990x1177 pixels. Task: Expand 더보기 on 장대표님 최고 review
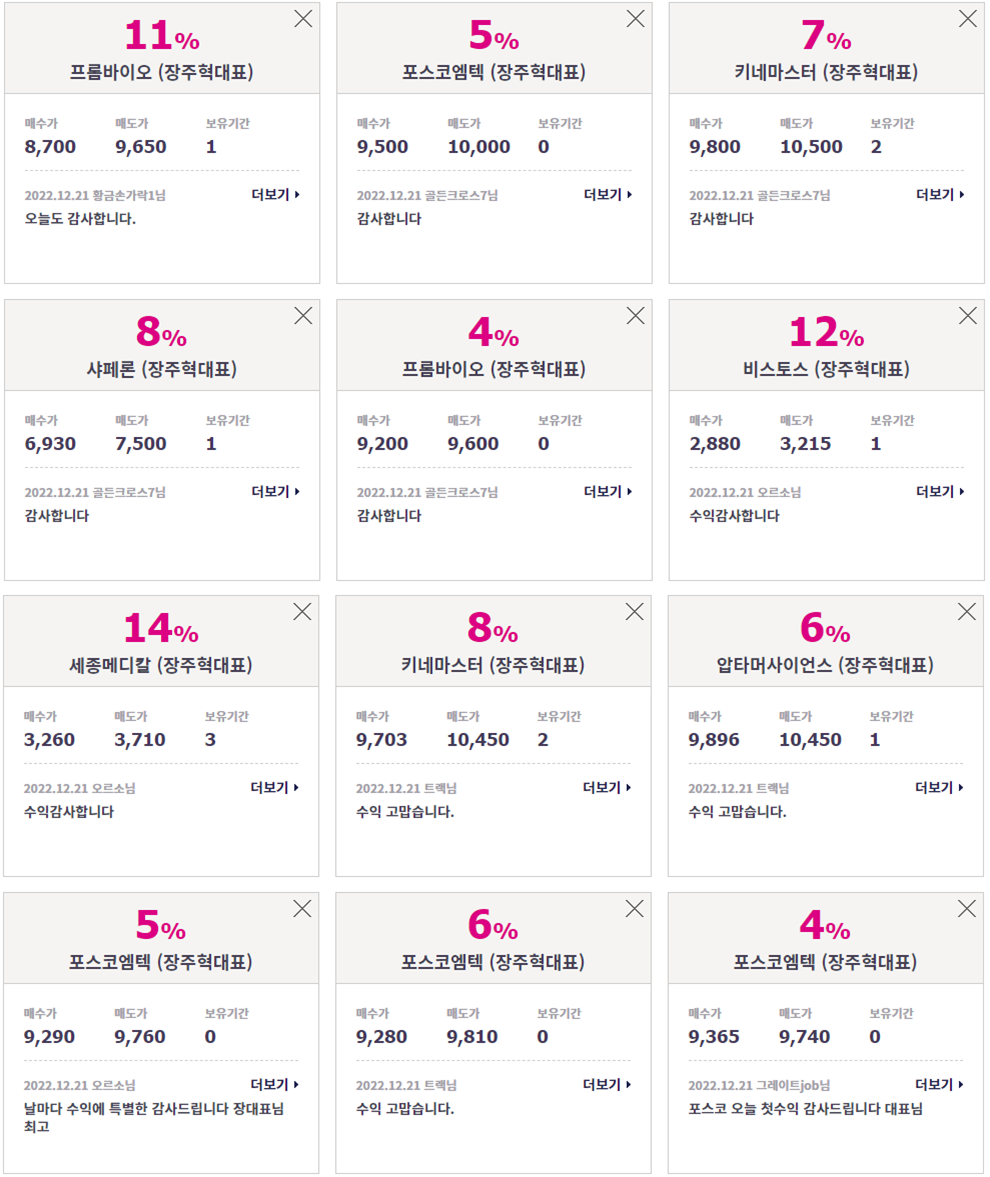click(275, 1085)
